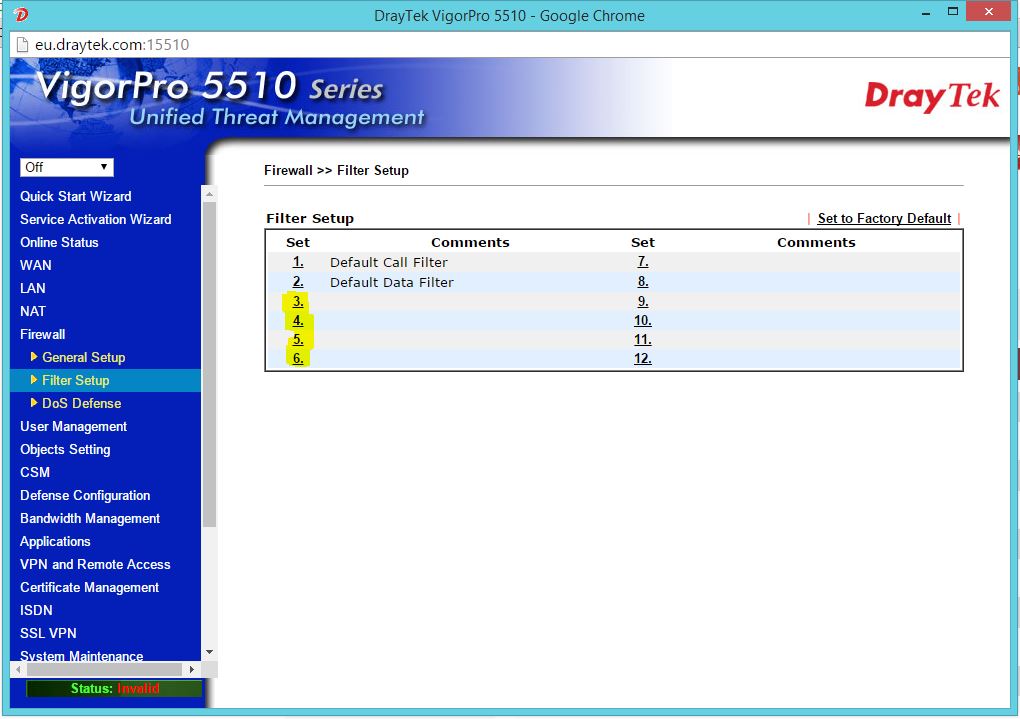Click the DrayTek favicon in title bar

pyautogui.click(x=21, y=15)
